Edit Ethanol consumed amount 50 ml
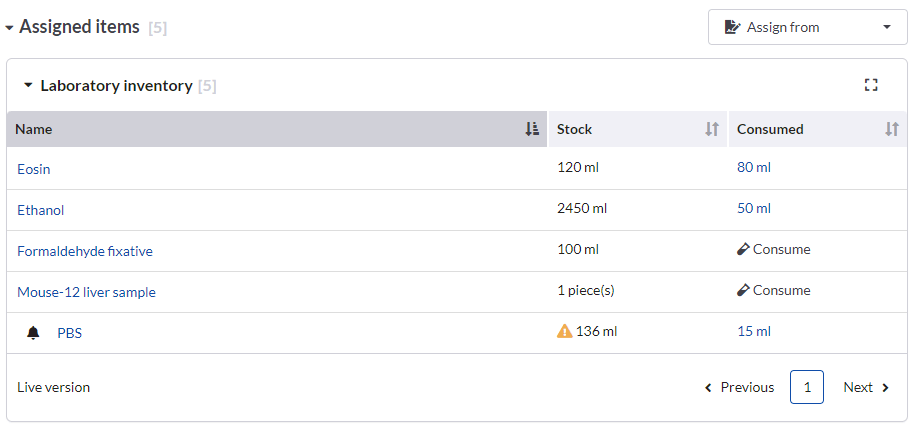Screen dimensions: 916x430 tap(754, 208)
